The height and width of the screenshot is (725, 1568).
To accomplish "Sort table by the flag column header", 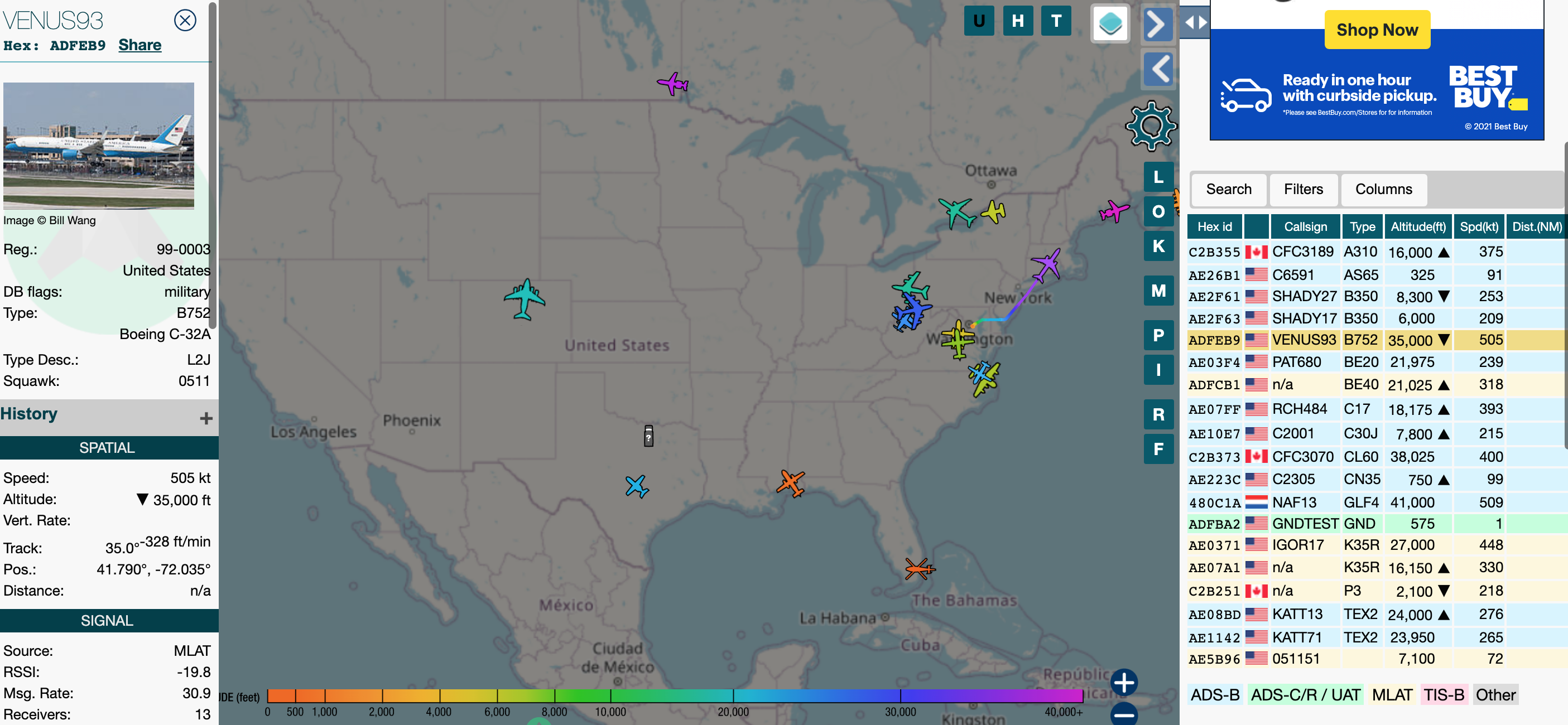I will (1256, 227).
